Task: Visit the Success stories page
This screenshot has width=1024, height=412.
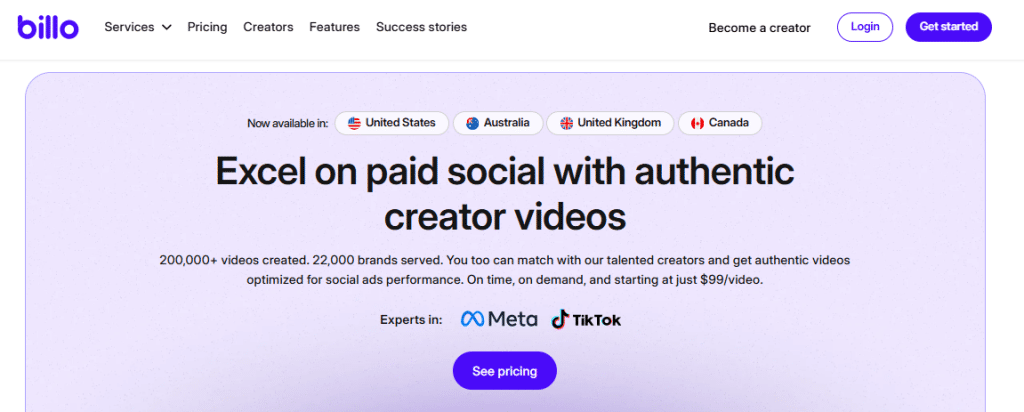Action: pos(421,27)
